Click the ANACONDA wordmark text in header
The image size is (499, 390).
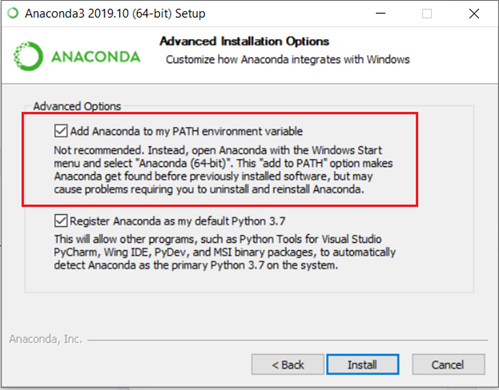pos(96,57)
